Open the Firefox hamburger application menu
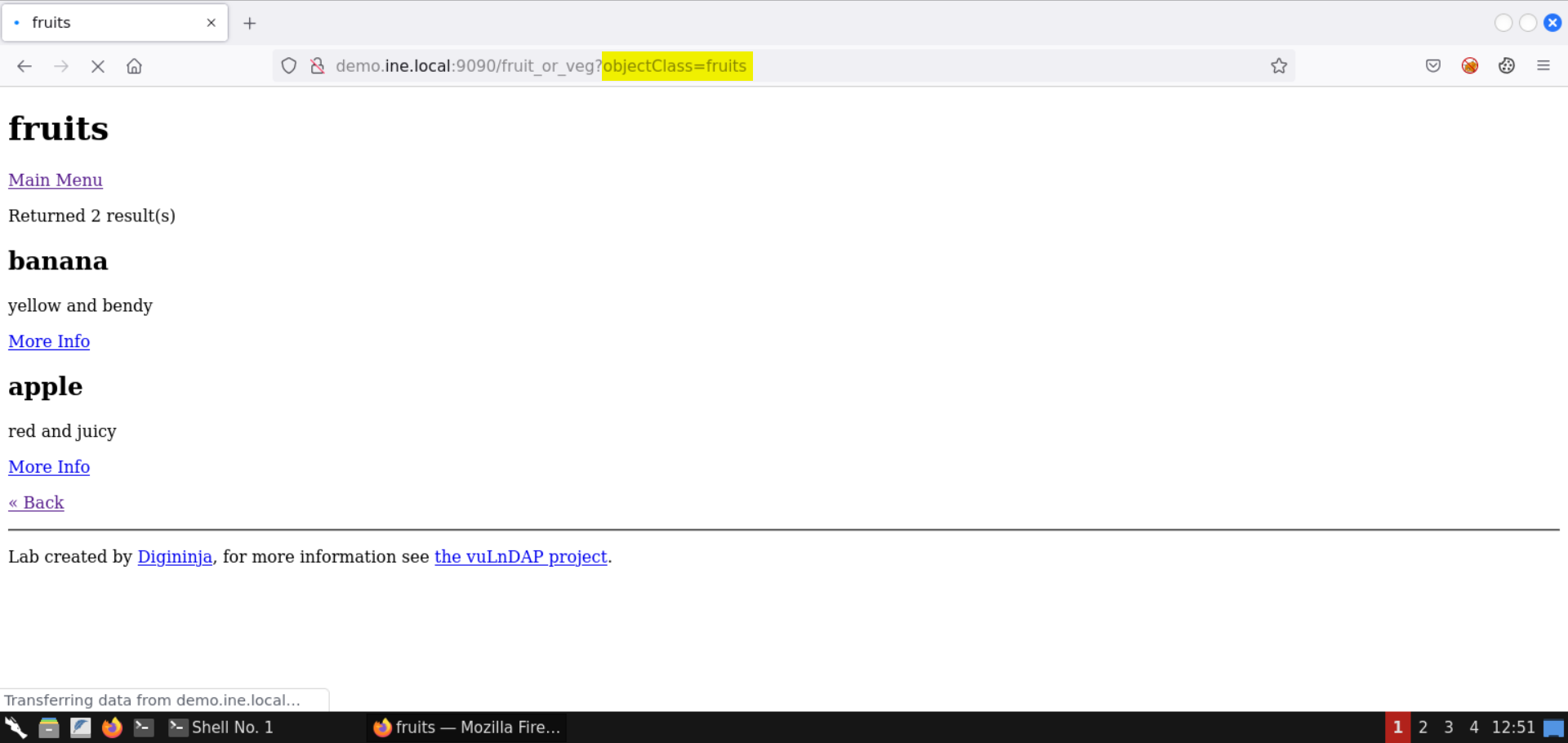This screenshot has width=1568, height=743. tap(1543, 66)
